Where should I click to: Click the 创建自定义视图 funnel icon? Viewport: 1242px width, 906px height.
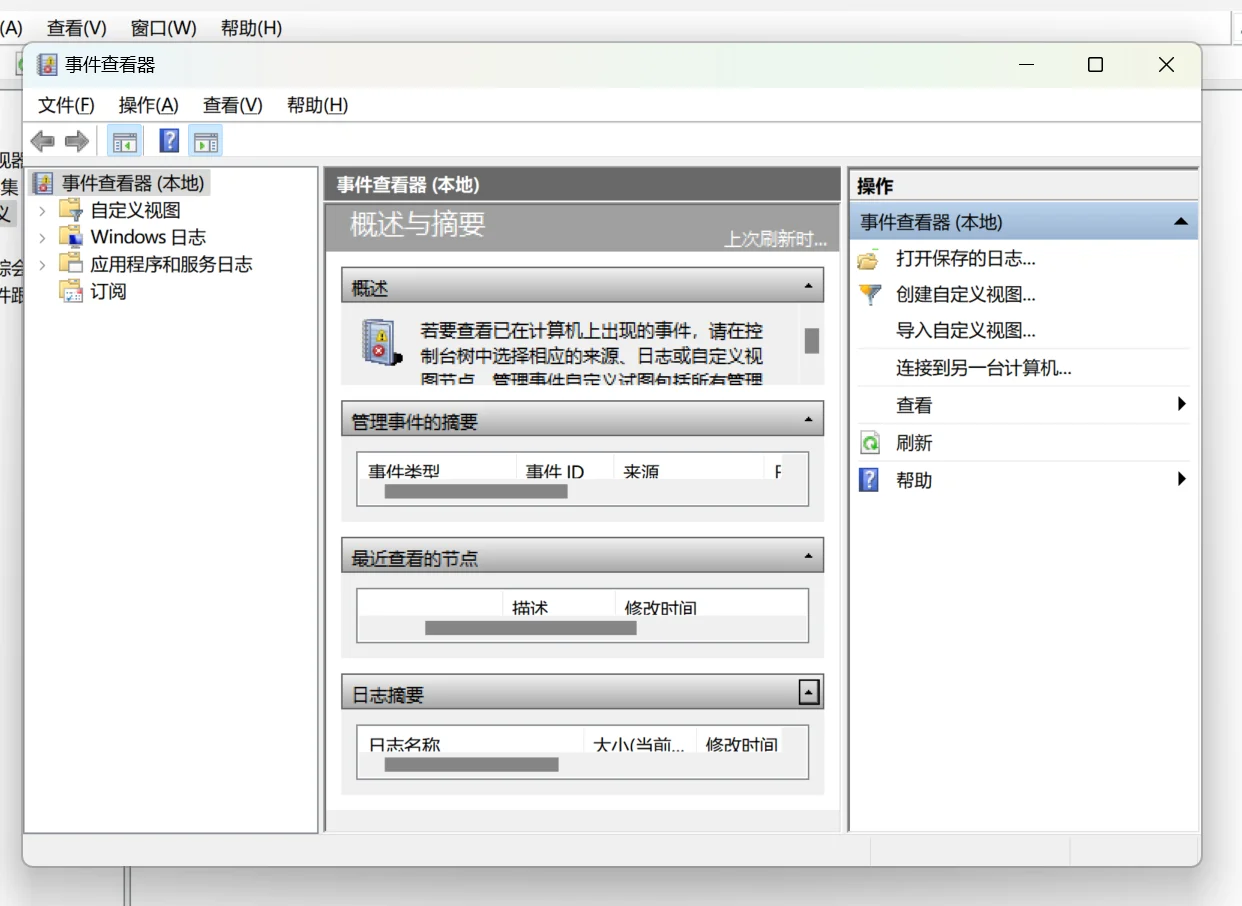870,295
